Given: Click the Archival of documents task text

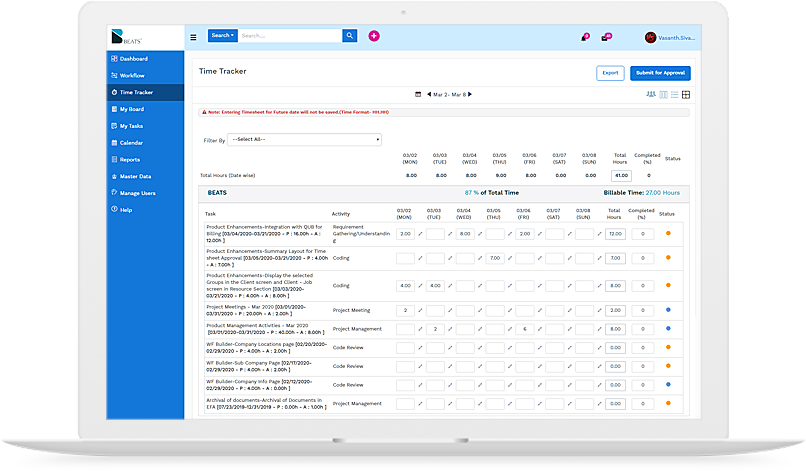Looking at the screenshot, I should click(266, 404).
